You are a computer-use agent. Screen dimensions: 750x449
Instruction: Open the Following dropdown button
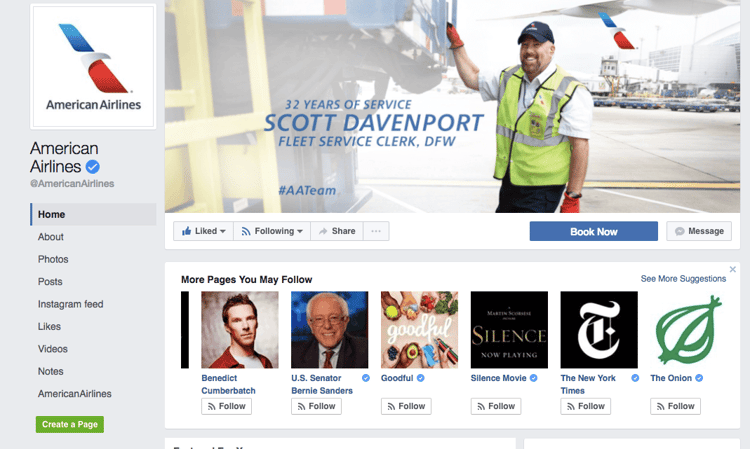[x=272, y=231]
